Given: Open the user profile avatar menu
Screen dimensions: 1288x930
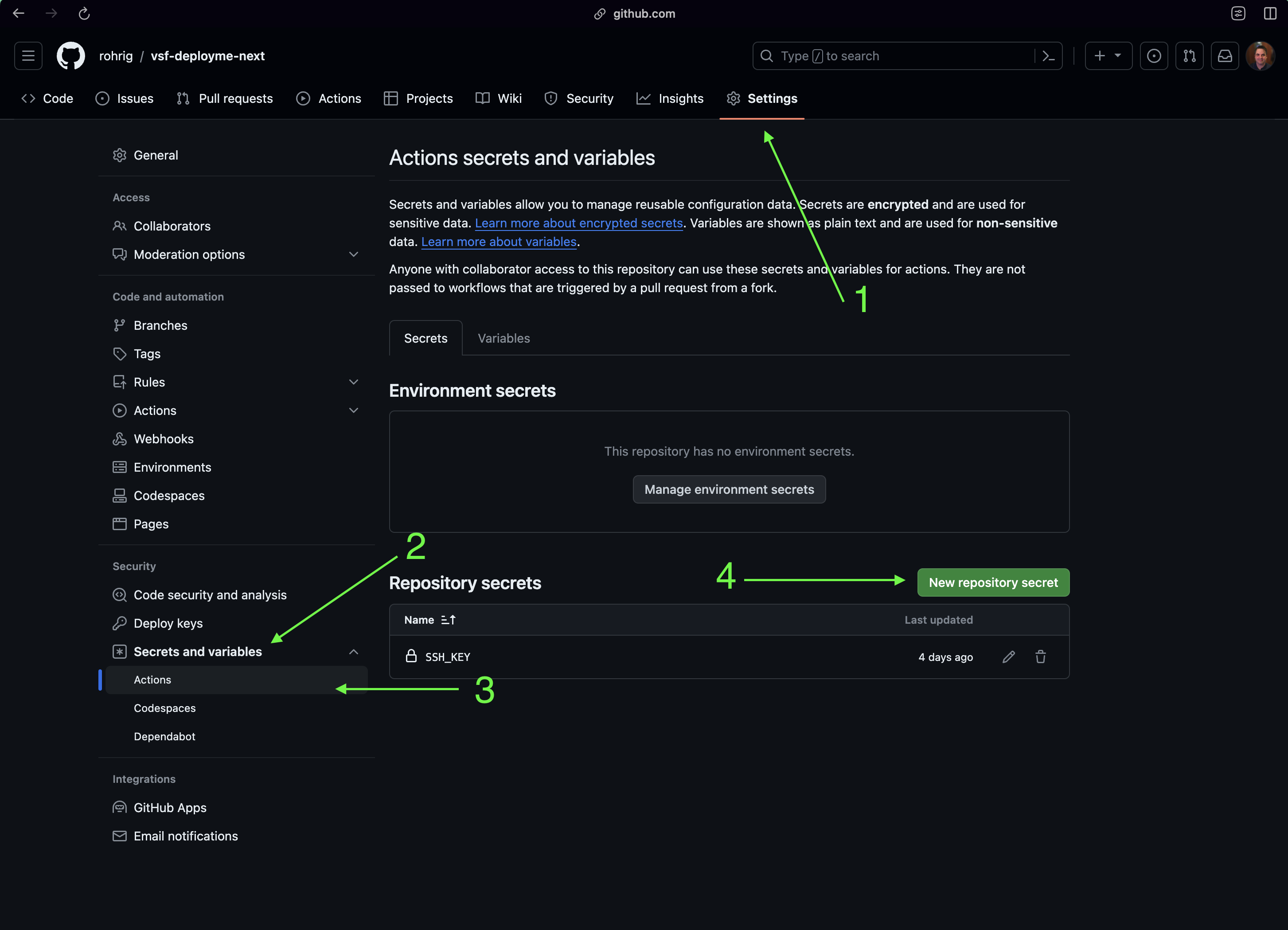Looking at the screenshot, I should tap(1260, 56).
